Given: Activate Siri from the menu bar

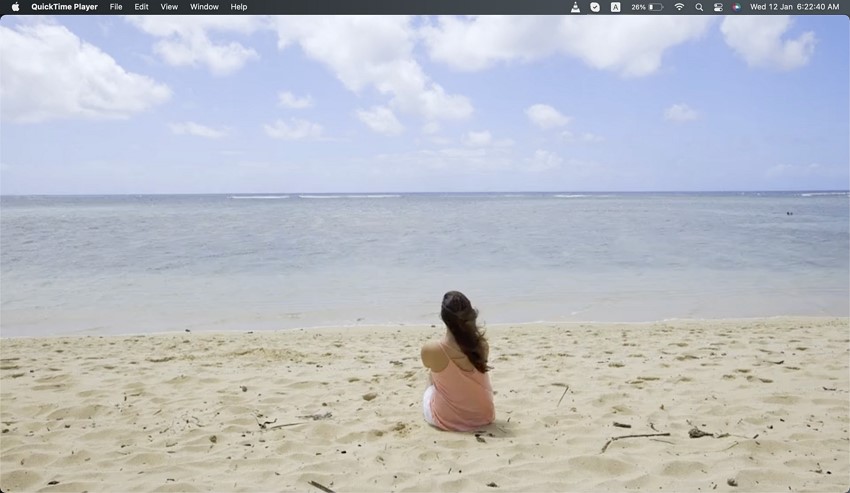Looking at the screenshot, I should 736,7.
